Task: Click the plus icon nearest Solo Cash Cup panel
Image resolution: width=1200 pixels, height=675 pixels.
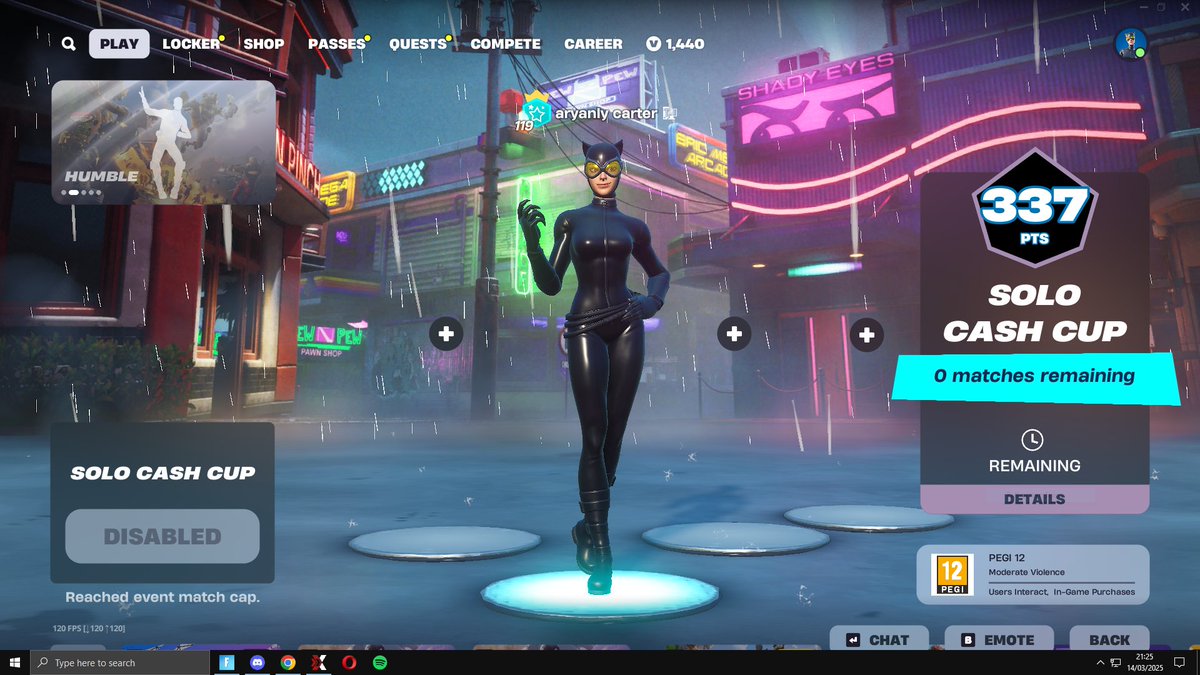Action: tap(867, 334)
